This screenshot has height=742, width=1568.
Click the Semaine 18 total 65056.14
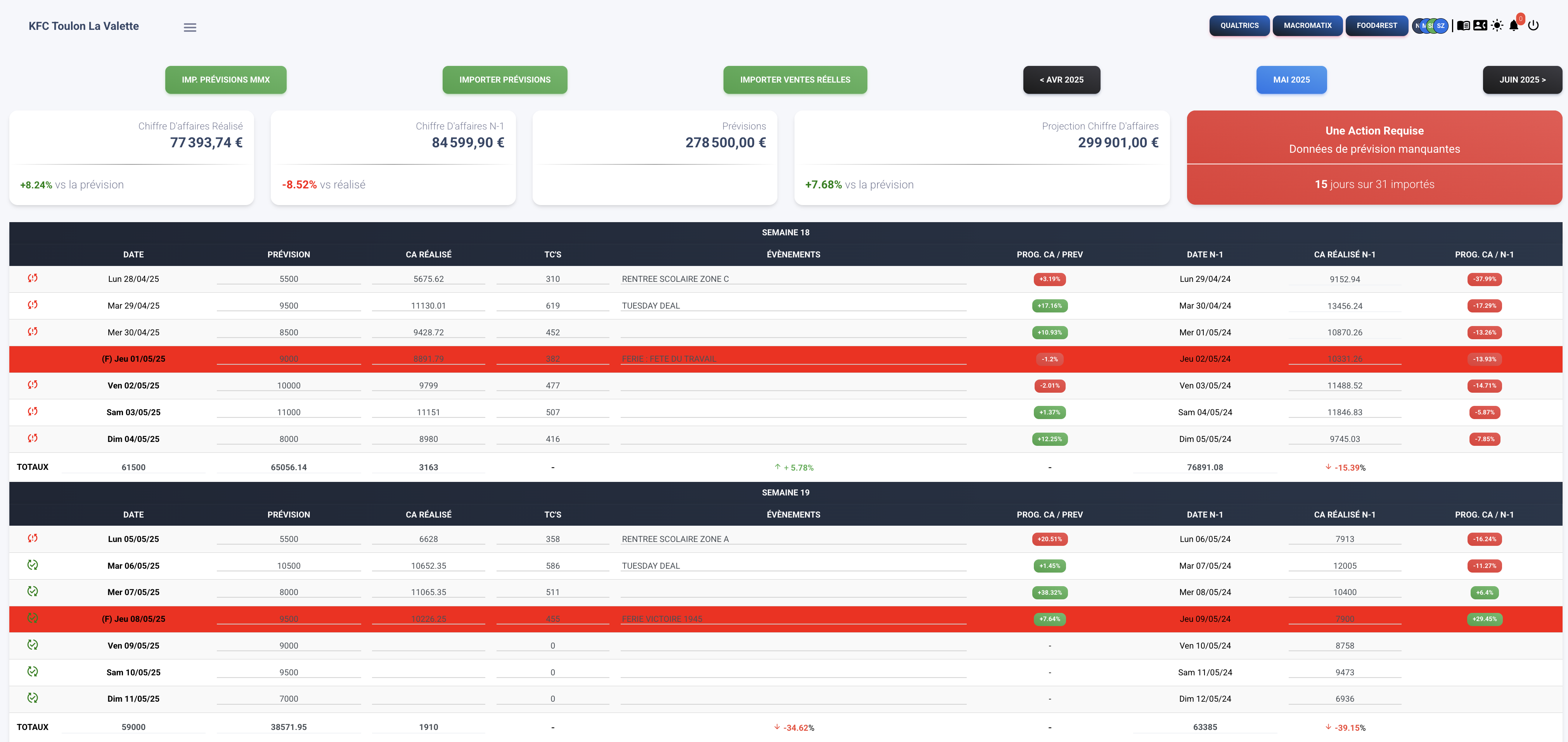(x=289, y=468)
